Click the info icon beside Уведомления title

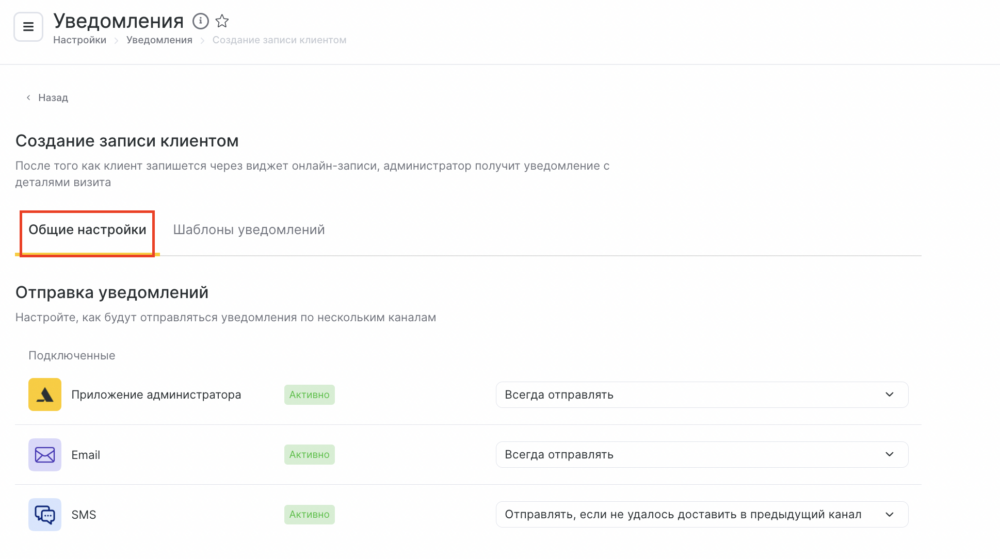pos(200,21)
